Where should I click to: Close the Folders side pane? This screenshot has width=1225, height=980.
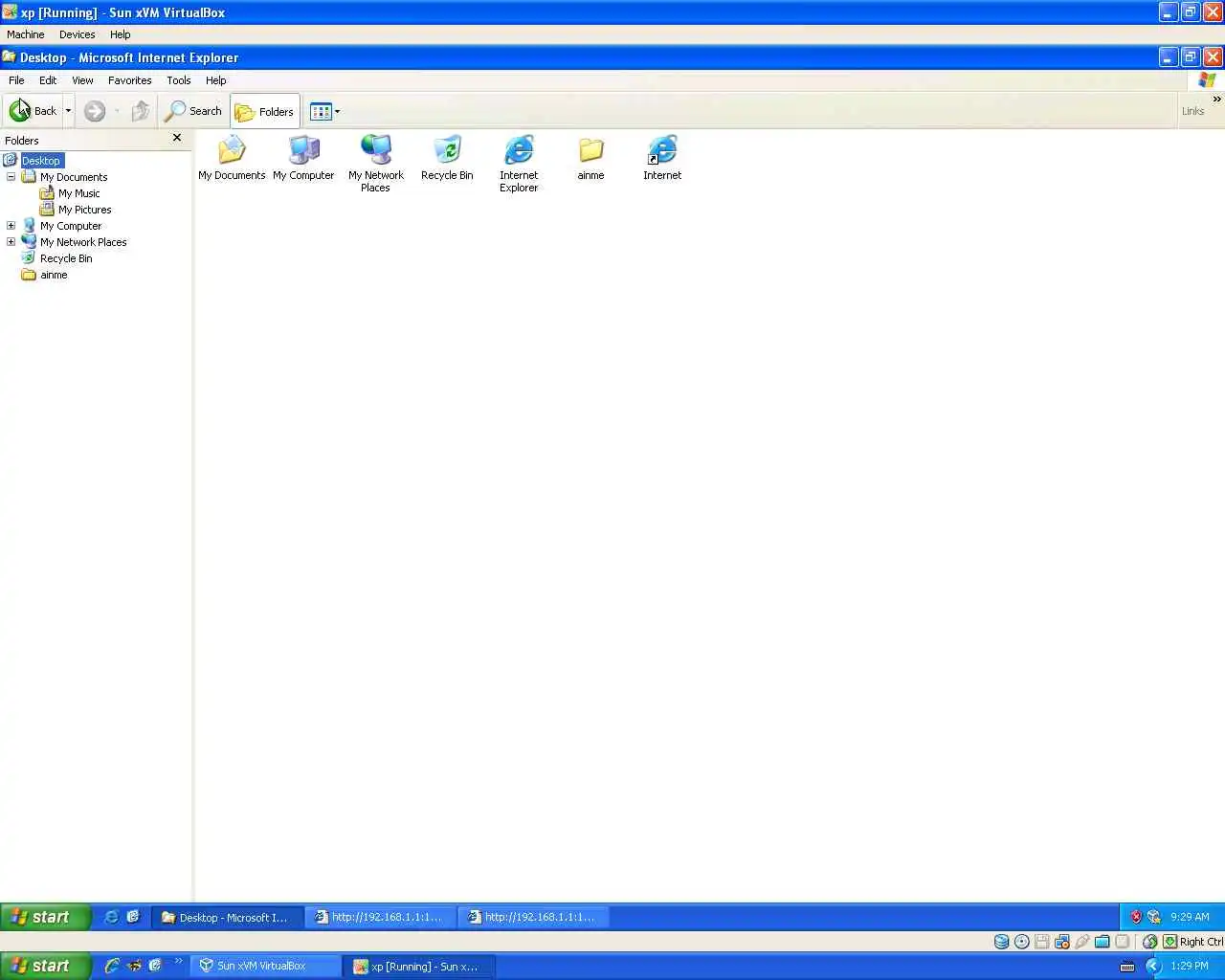coord(176,138)
